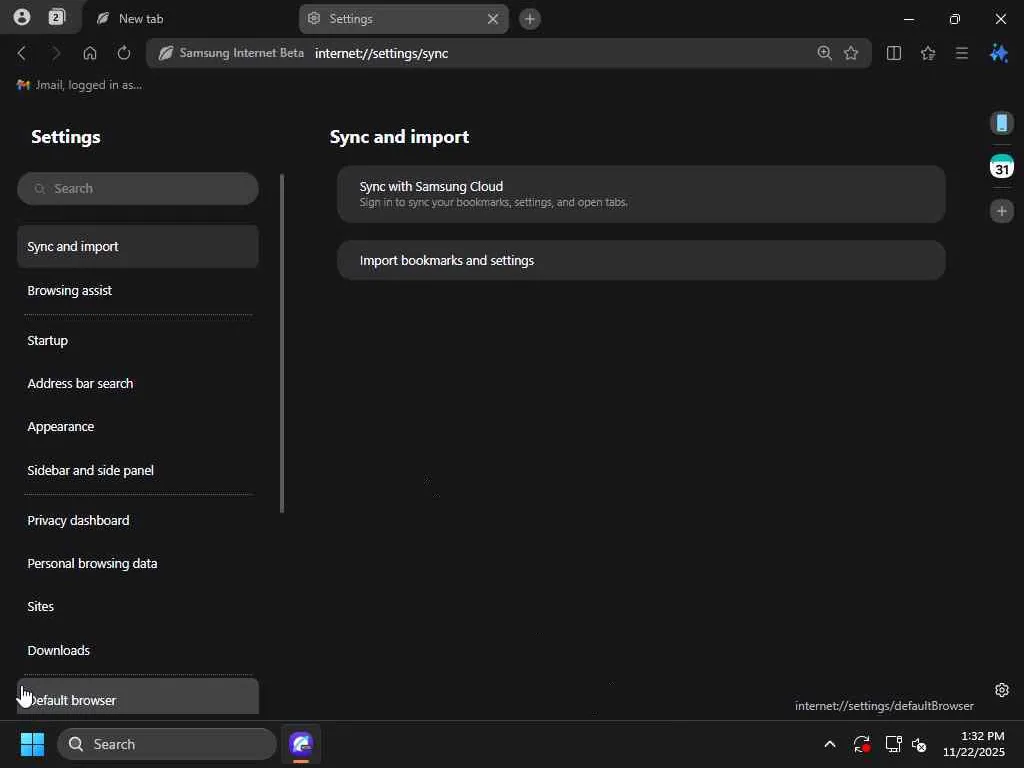This screenshot has height=768, width=1024.
Task: Click the sync status tray icon
Action: click(861, 744)
